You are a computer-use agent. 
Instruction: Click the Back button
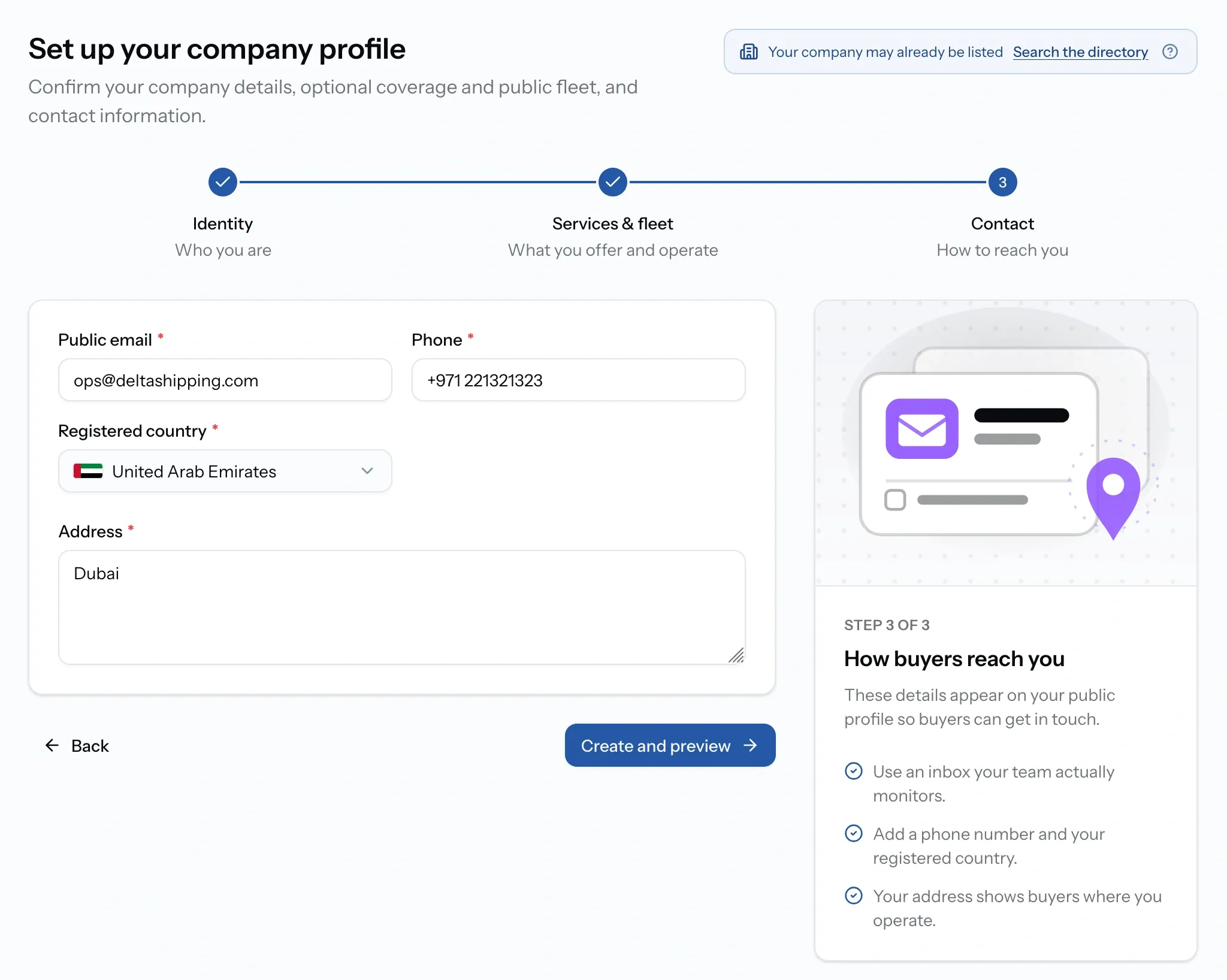point(77,745)
